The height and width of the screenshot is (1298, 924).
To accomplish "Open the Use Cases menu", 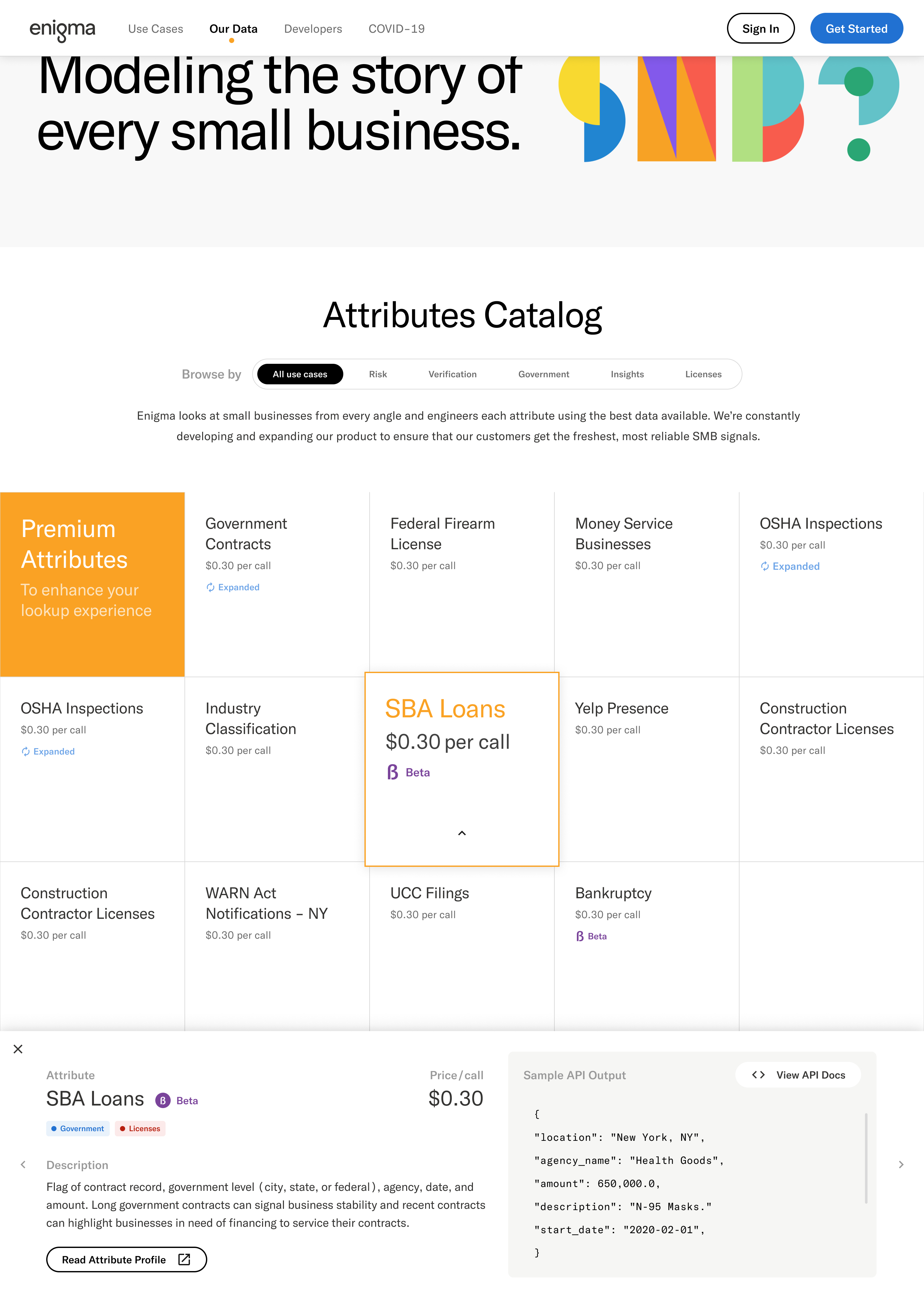I will click(x=155, y=29).
